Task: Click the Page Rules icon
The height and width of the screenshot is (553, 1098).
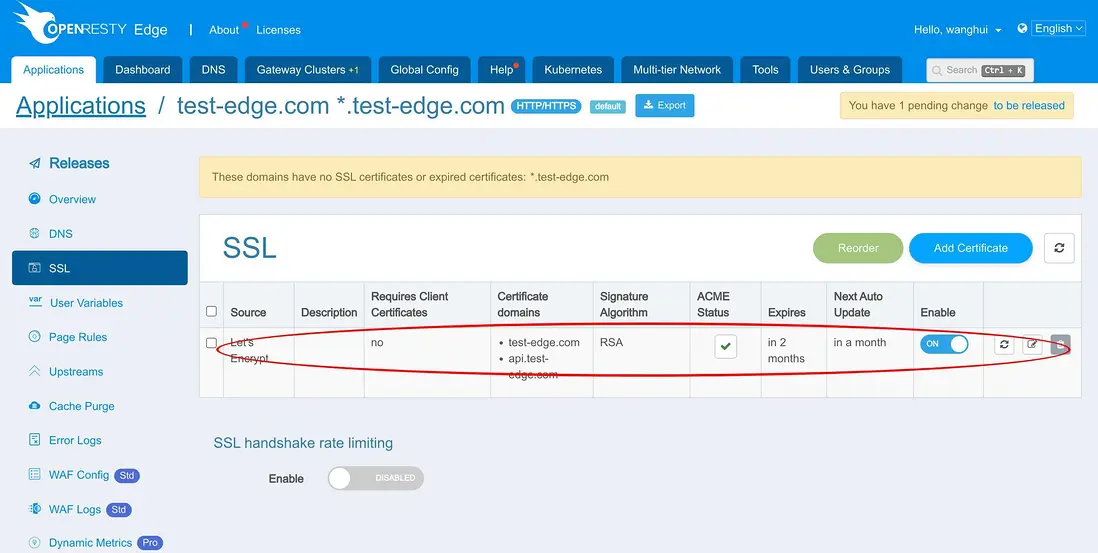Action: coord(34,337)
